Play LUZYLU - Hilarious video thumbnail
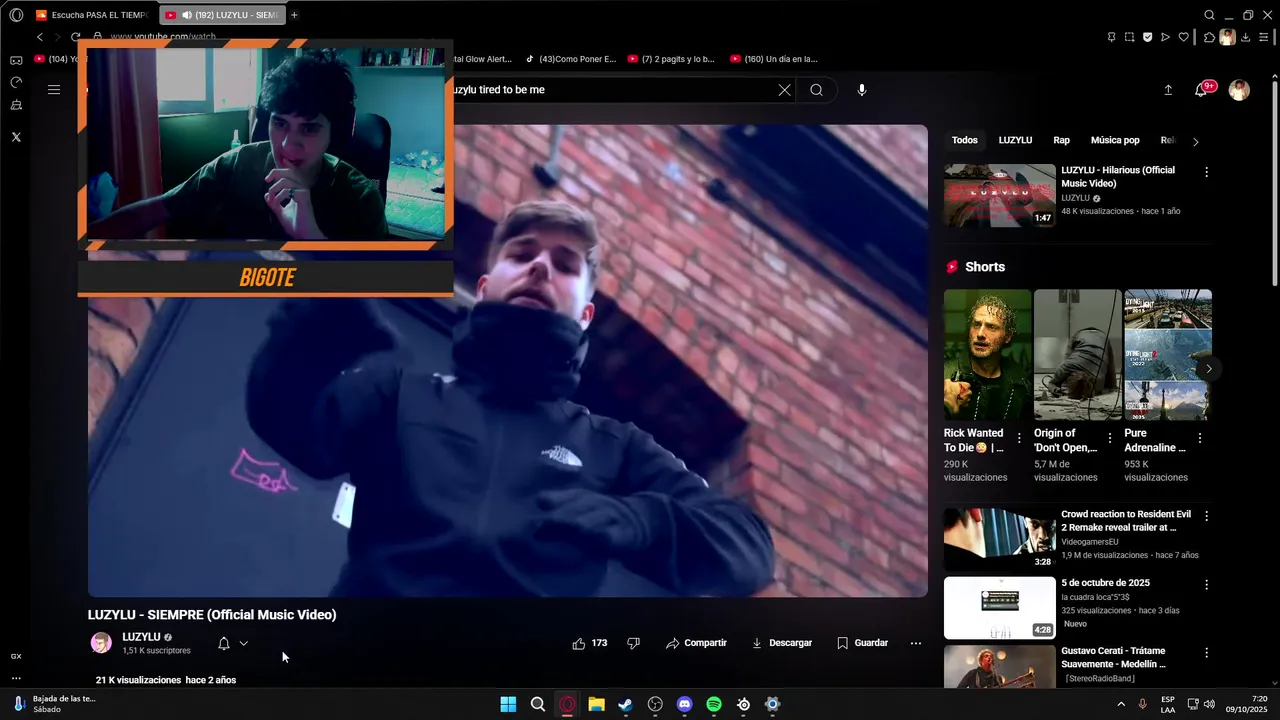This screenshot has height=720, width=1280. (999, 195)
